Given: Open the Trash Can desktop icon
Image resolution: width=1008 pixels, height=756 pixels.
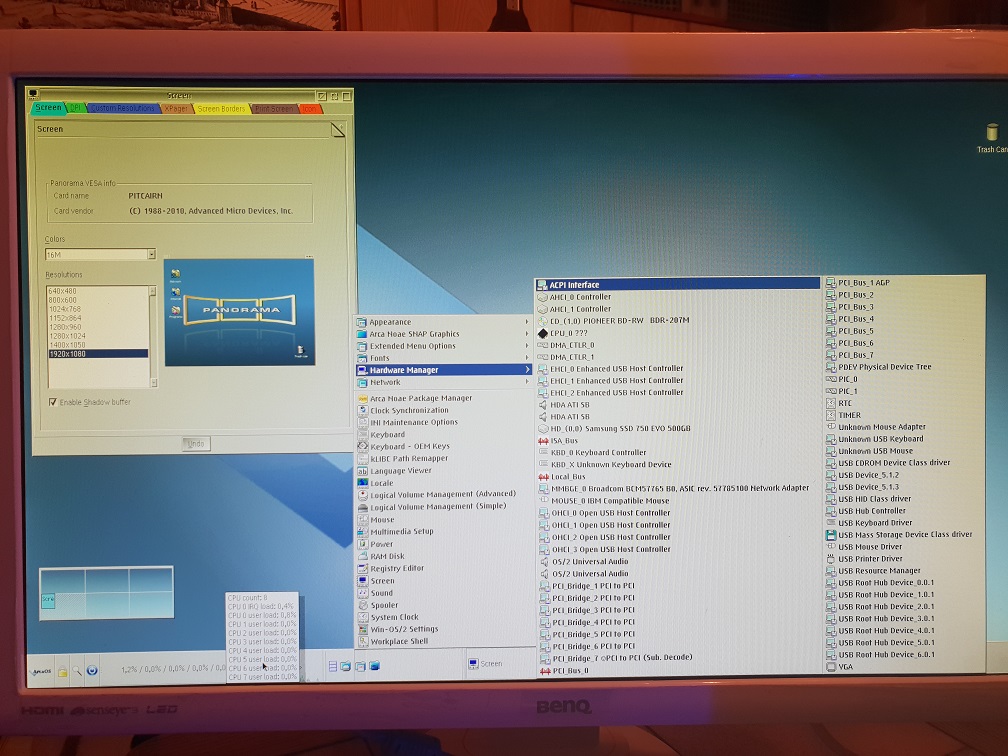Looking at the screenshot, I should pos(992,138).
